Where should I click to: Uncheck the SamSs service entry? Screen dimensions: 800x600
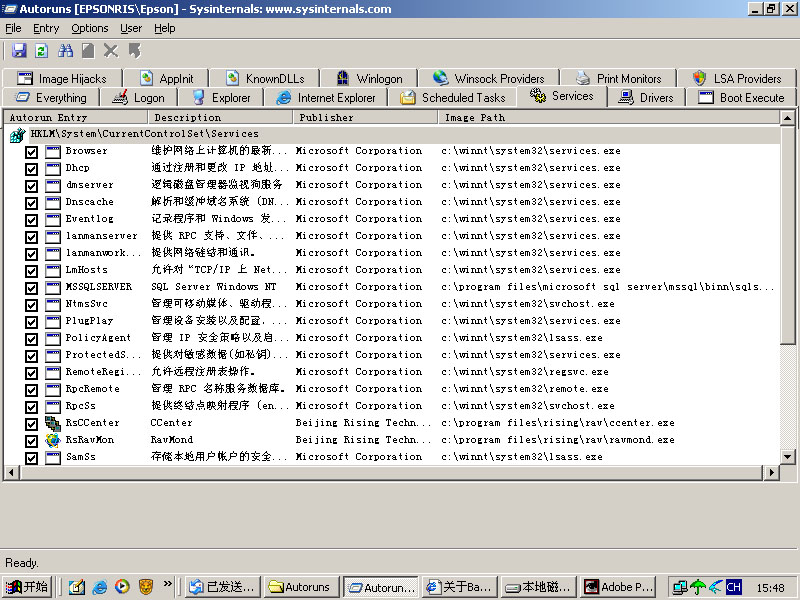coord(31,458)
